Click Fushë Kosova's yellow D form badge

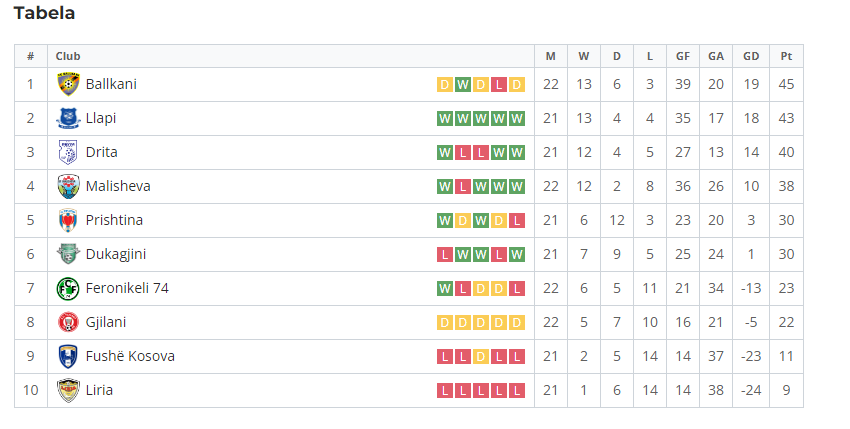click(481, 357)
